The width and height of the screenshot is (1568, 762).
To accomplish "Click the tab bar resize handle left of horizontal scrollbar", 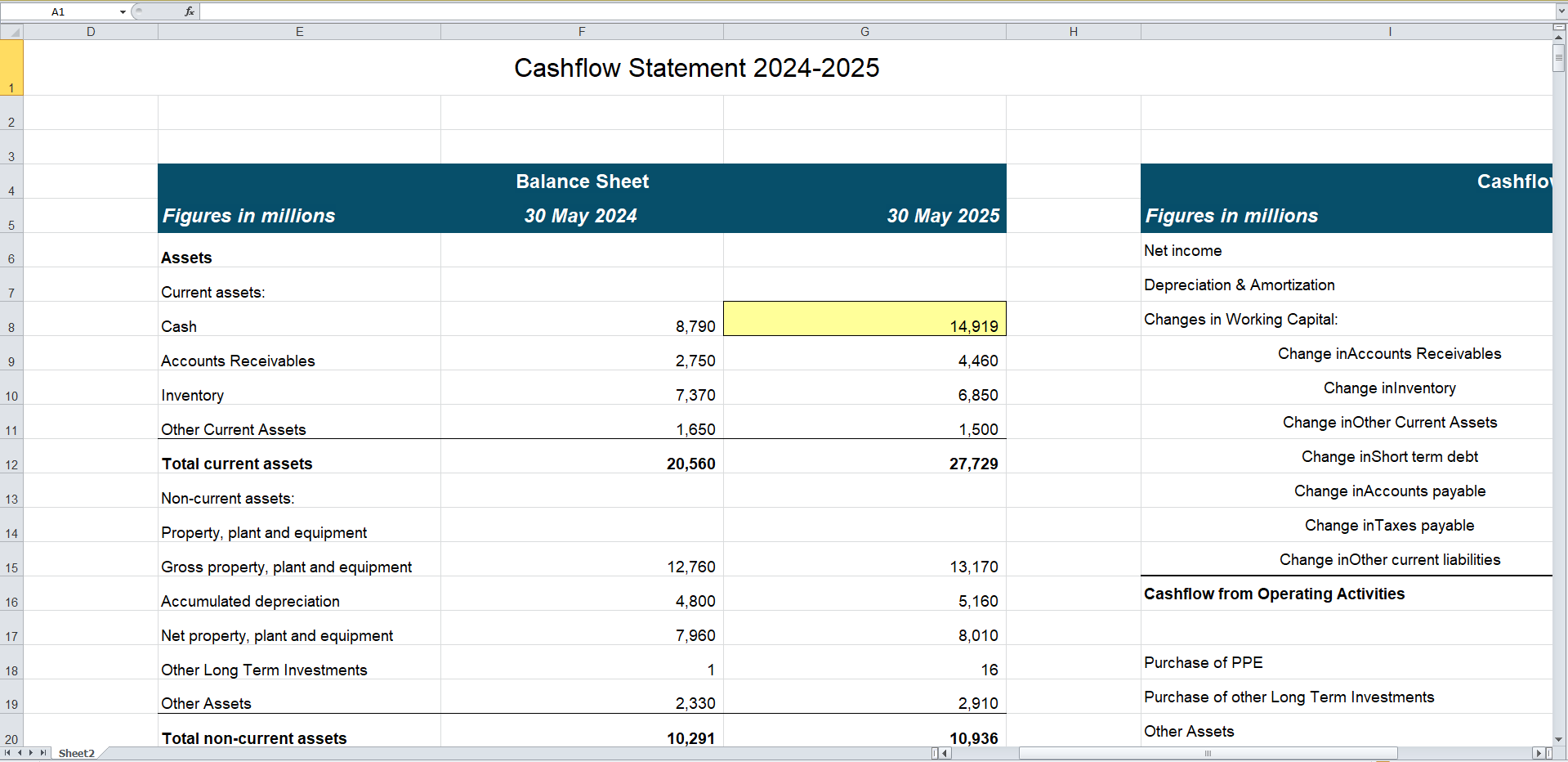I will [x=935, y=753].
